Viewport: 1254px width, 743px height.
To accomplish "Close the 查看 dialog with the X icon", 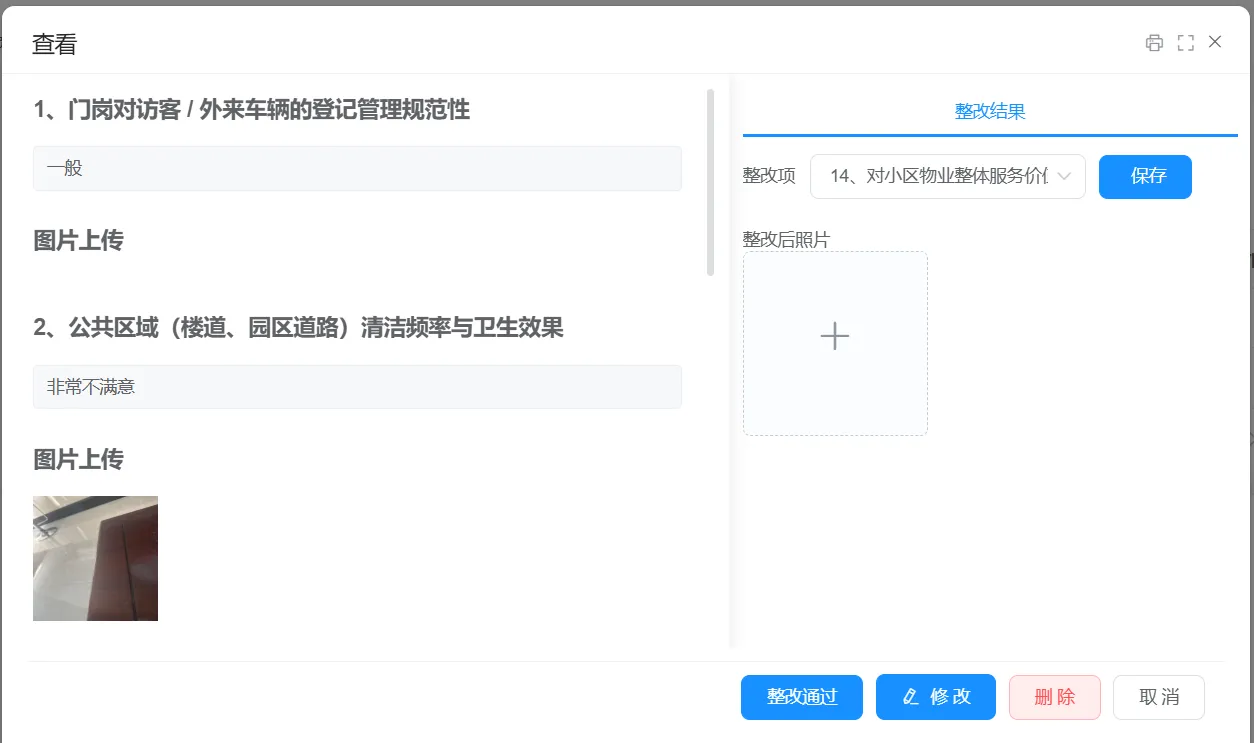I will click(x=1215, y=42).
